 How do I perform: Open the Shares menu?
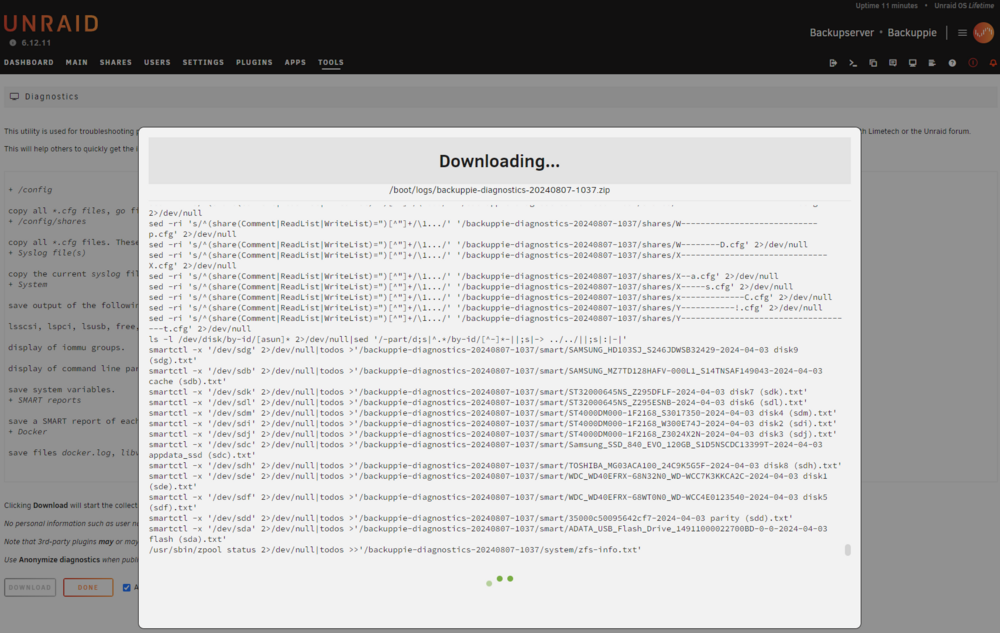click(x=115, y=62)
